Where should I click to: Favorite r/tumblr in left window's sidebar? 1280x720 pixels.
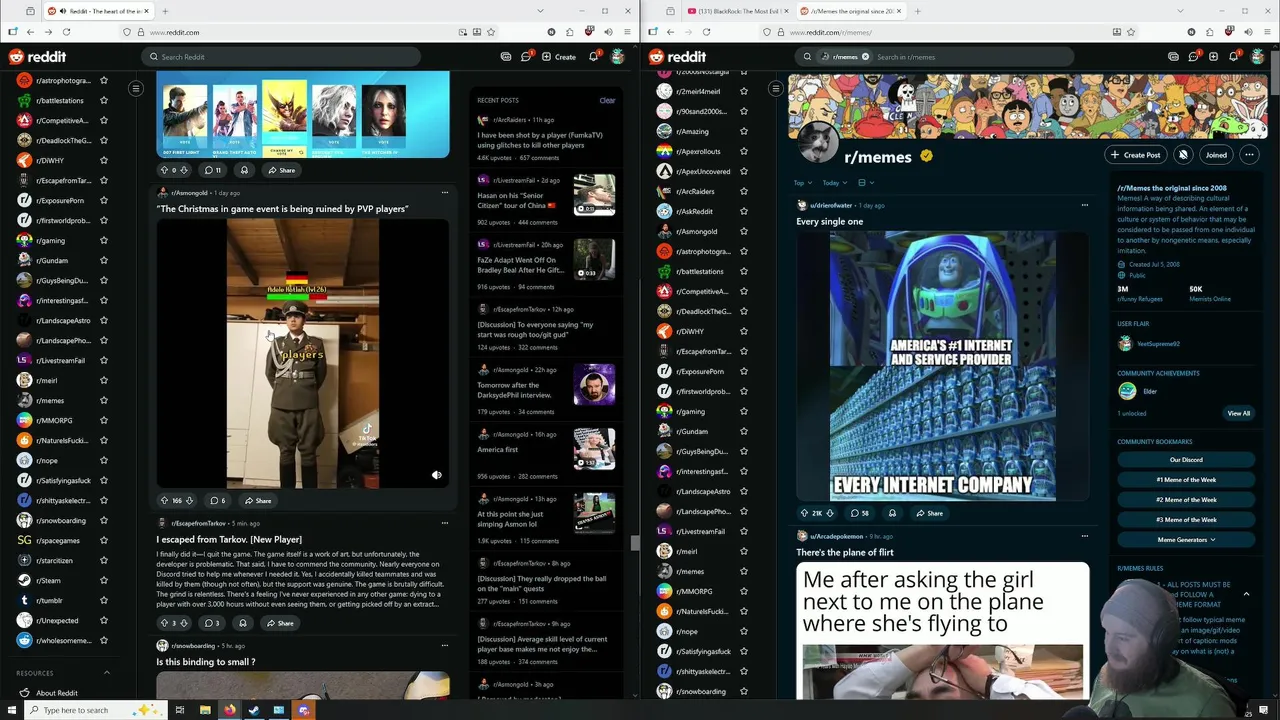click(104, 600)
